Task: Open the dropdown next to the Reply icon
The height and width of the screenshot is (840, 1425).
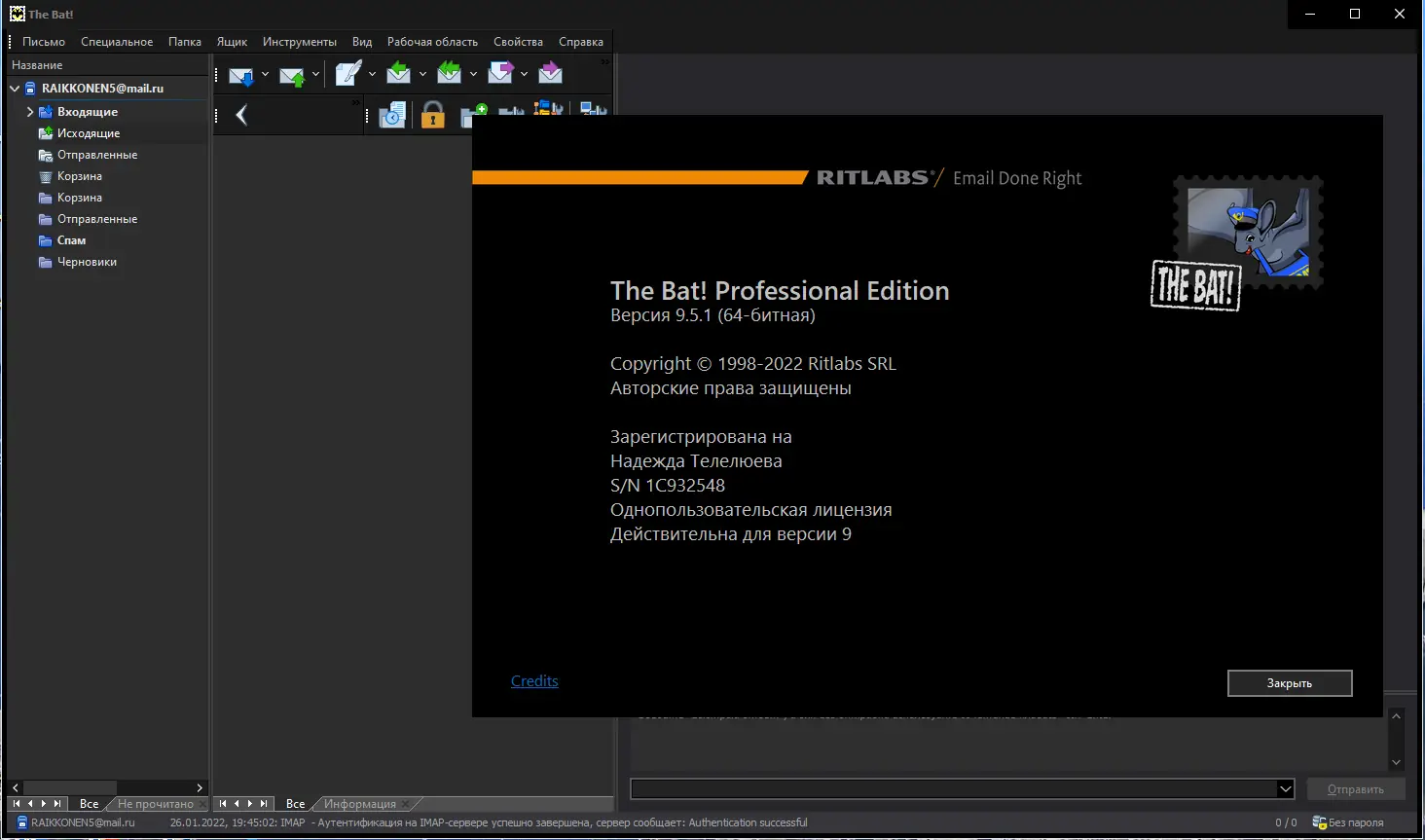Action: pyautogui.click(x=421, y=74)
